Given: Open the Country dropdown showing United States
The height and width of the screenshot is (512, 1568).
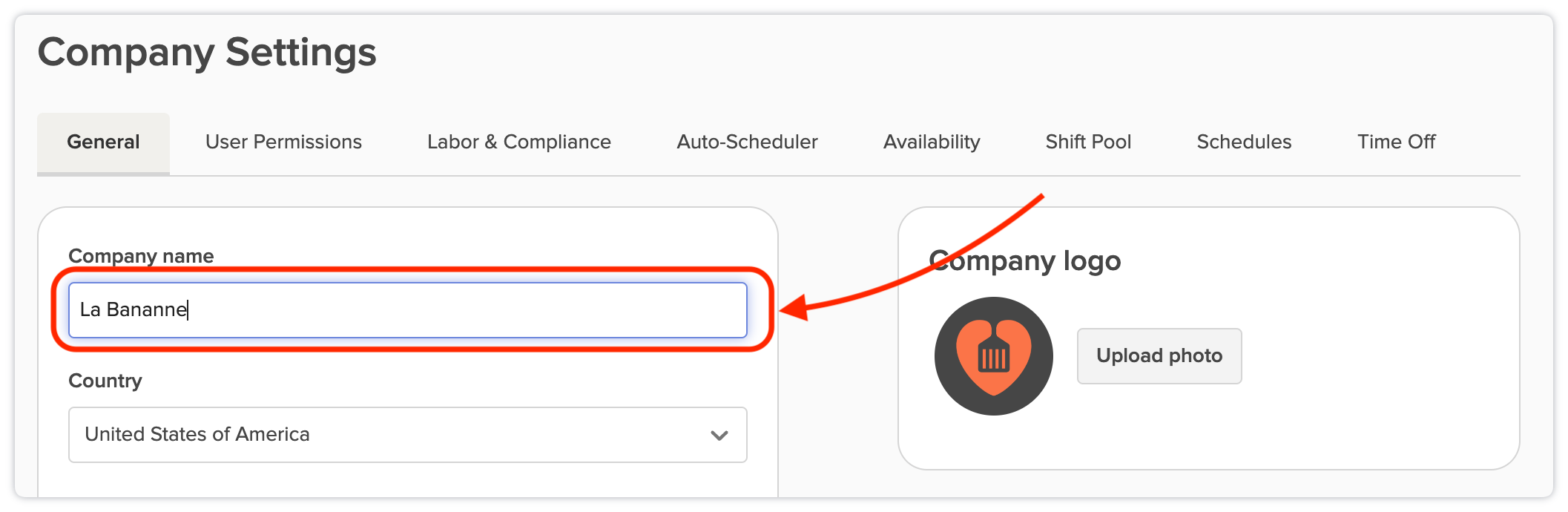Looking at the screenshot, I should [x=406, y=435].
